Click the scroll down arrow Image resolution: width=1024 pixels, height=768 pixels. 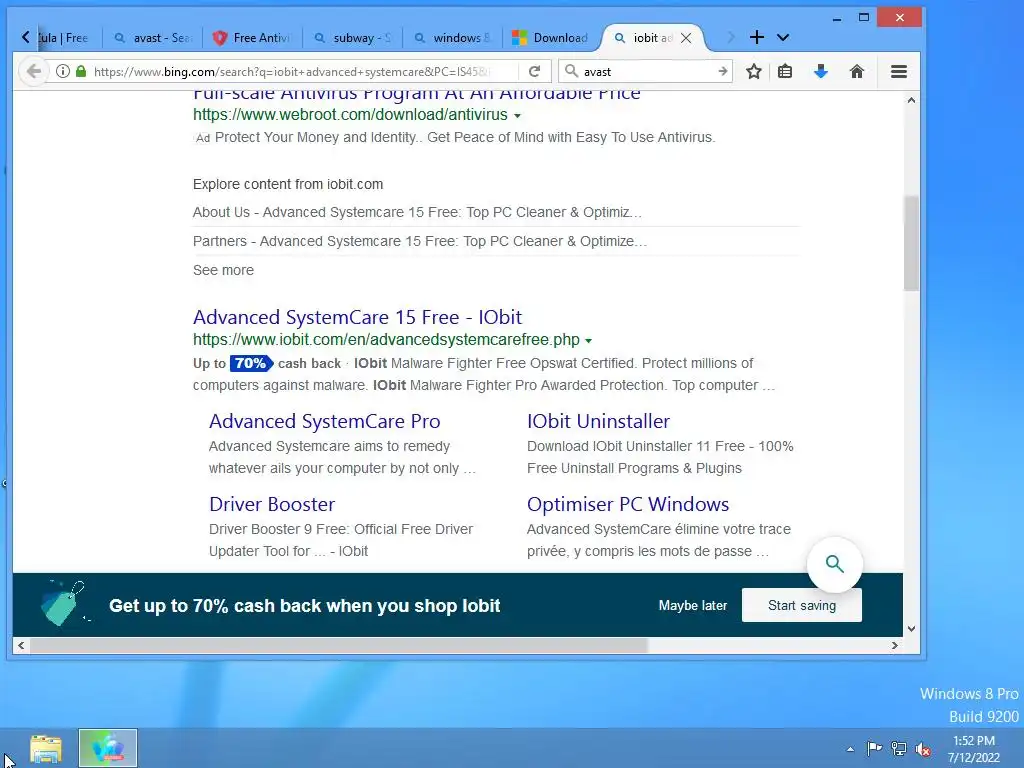point(911,629)
